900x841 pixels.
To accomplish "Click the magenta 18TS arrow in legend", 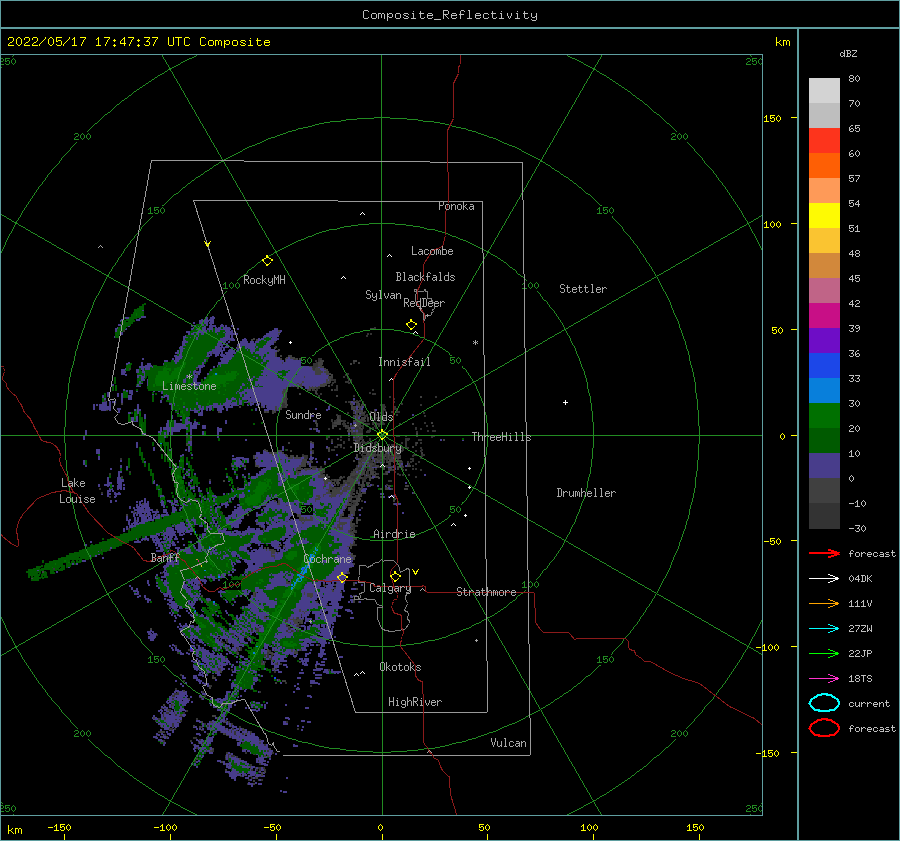I will (x=824, y=679).
